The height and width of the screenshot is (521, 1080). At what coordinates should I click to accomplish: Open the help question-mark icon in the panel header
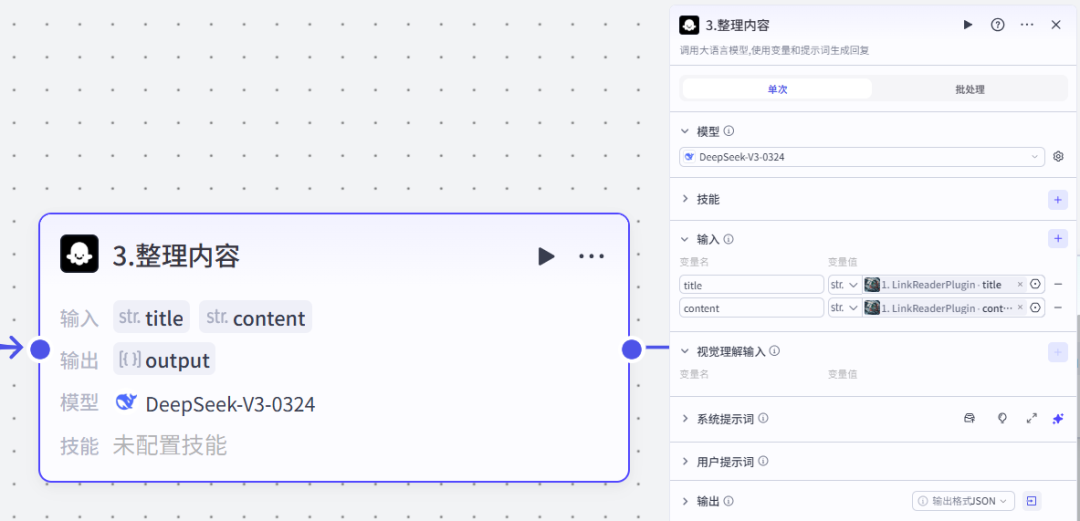(x=997, y=25)
